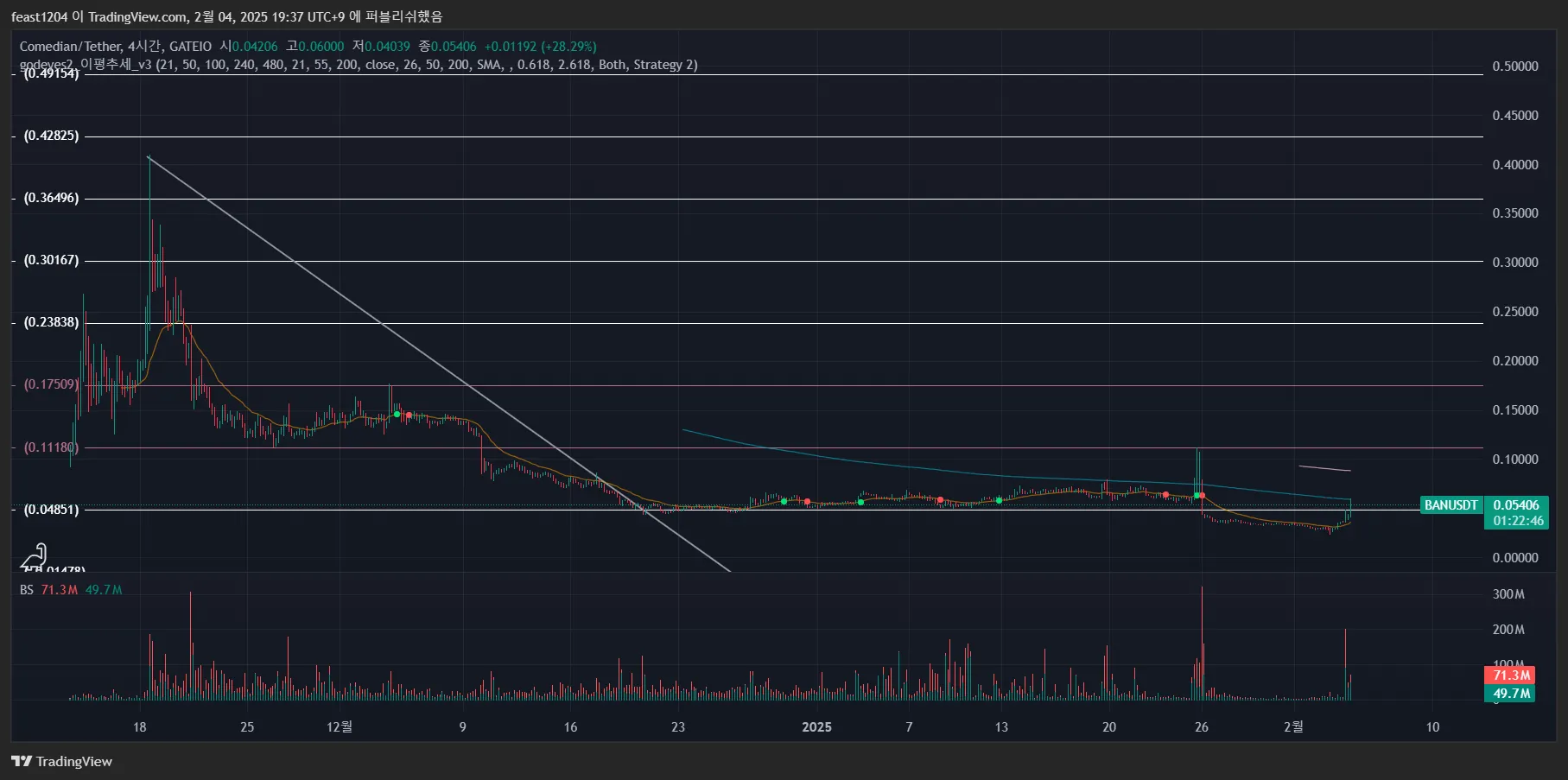1568x780 pixels.
Task: Click the 2월 label on time axis
Action: coord(1293,727)
